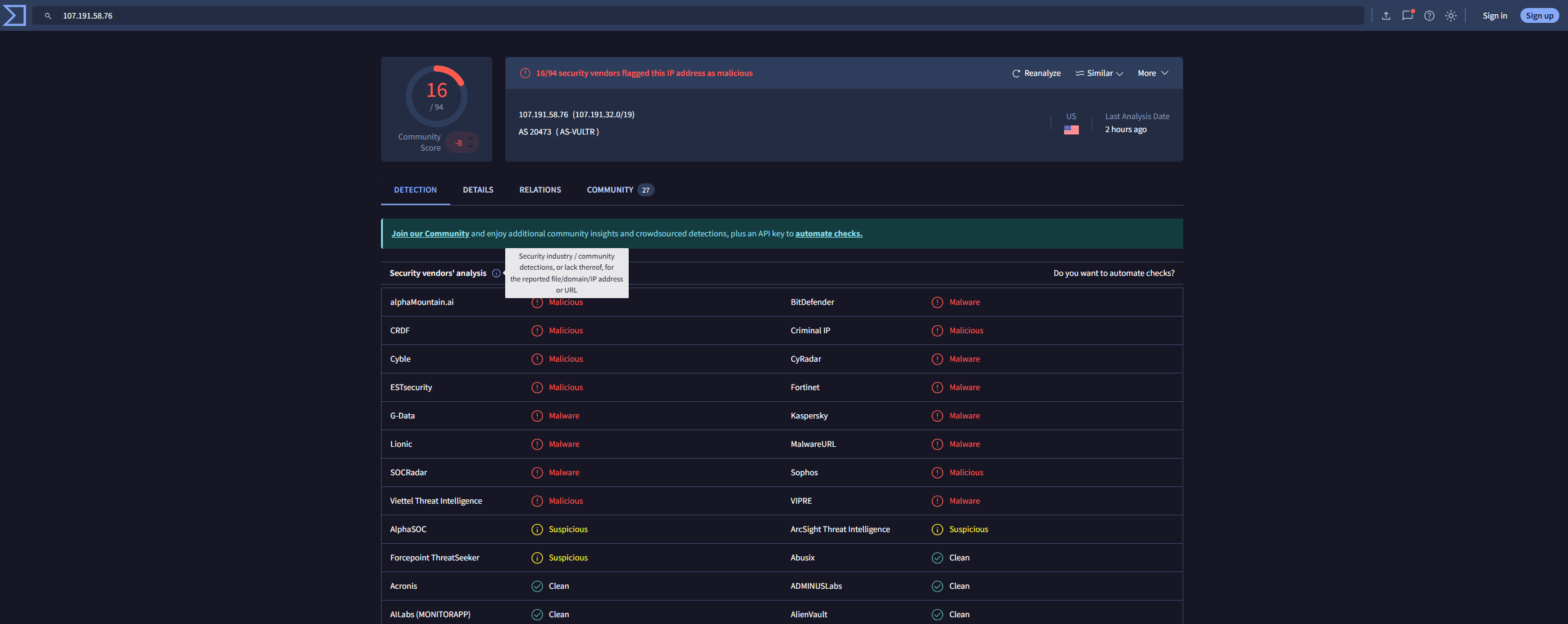This screenshot has width=1568, height=624.
Task: Click the Acronis clean checkmark icon
Action: pyautogui.click(x=537, y=586)
